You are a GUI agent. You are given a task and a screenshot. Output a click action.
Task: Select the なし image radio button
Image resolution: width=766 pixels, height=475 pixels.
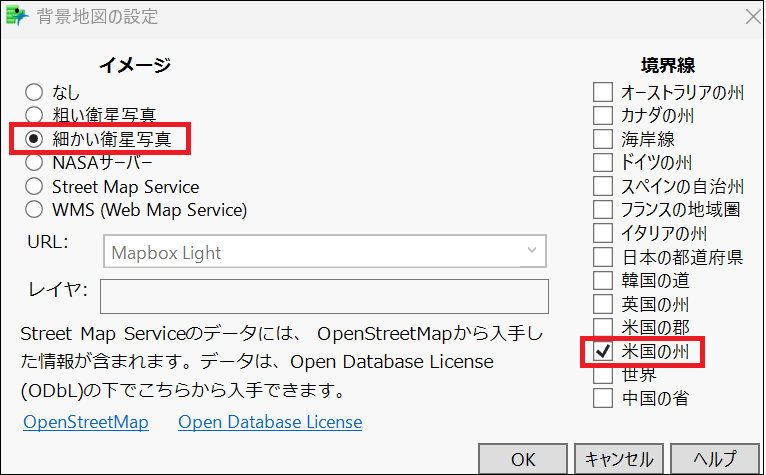pyautogui.click(x=34, y=92)
